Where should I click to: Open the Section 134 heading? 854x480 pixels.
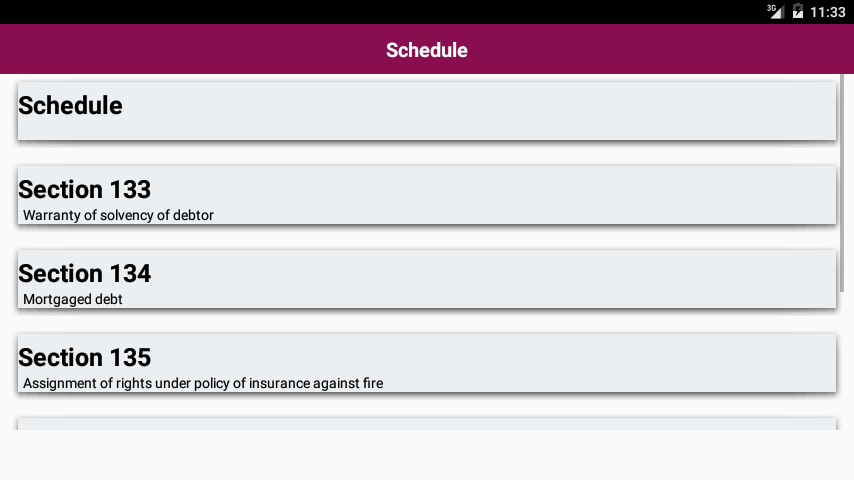(x=85, y=273)
